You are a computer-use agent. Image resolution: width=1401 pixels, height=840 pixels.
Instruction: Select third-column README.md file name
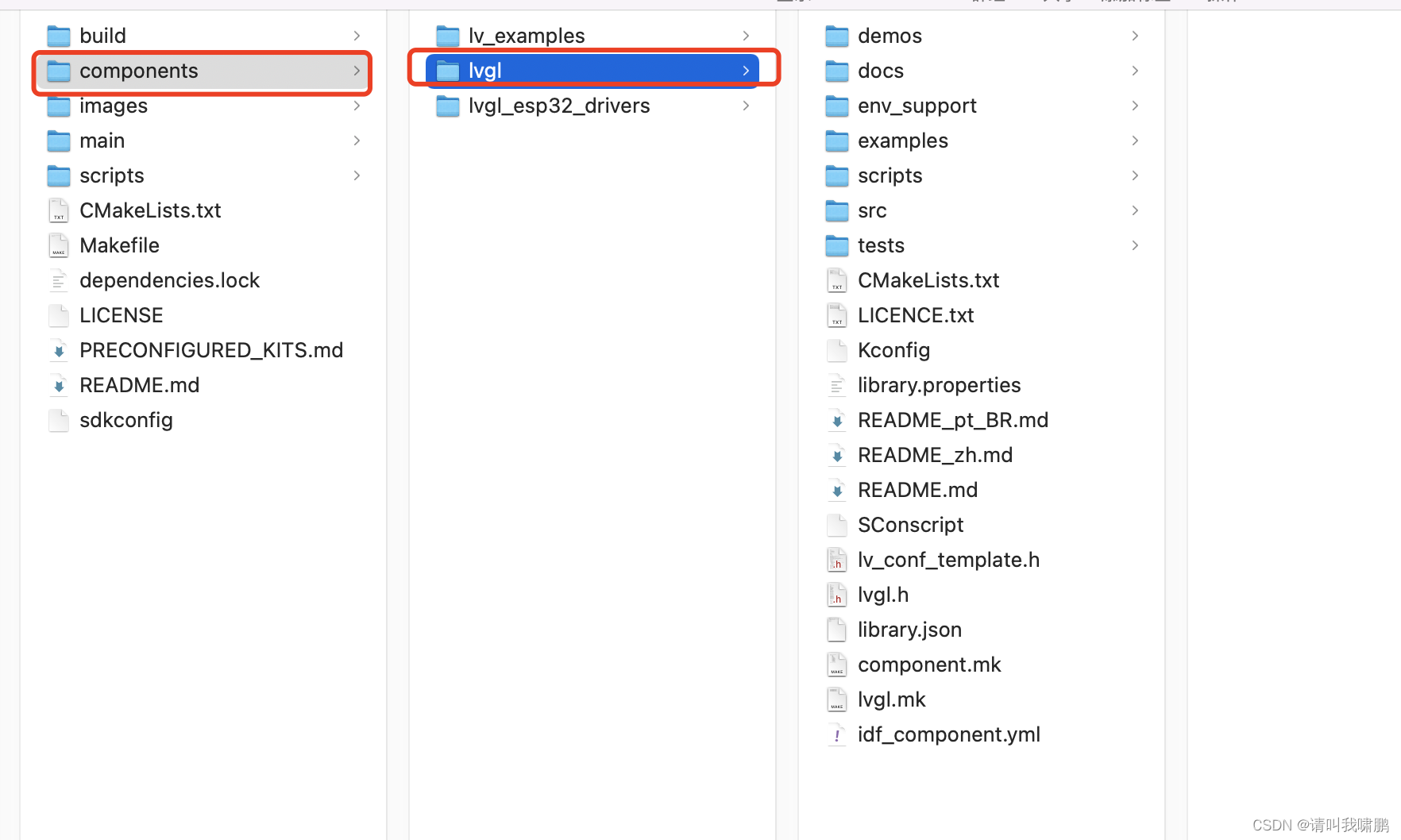[x=917, y=490]
